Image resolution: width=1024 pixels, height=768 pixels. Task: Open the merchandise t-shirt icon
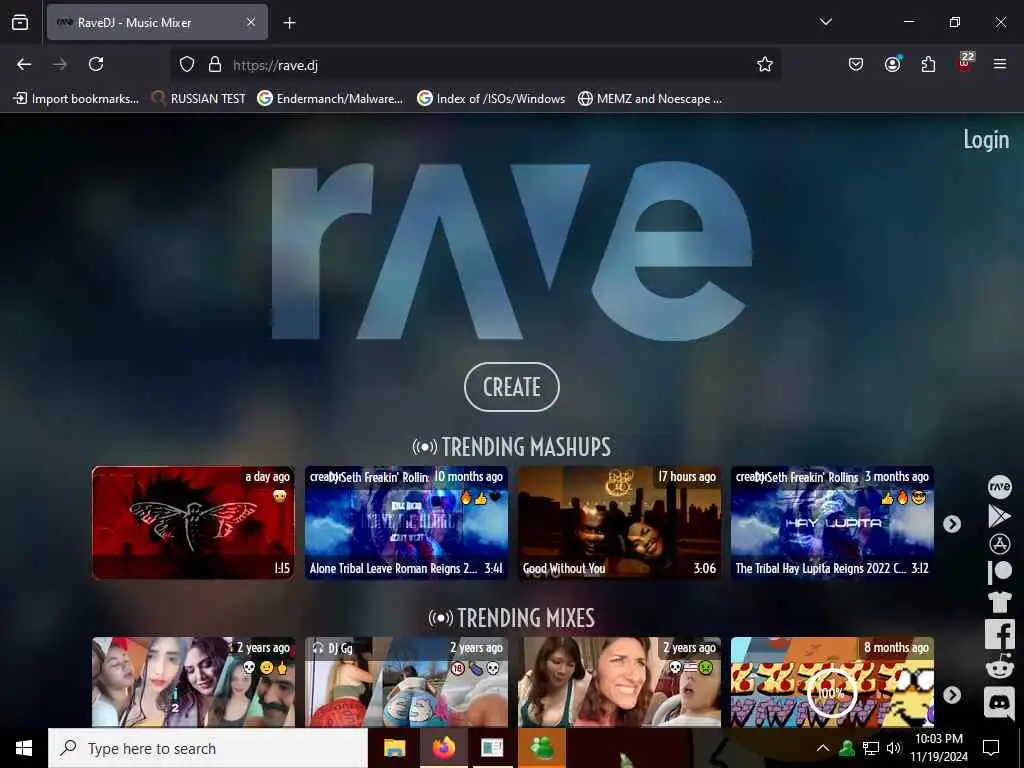tap(999, 601)
